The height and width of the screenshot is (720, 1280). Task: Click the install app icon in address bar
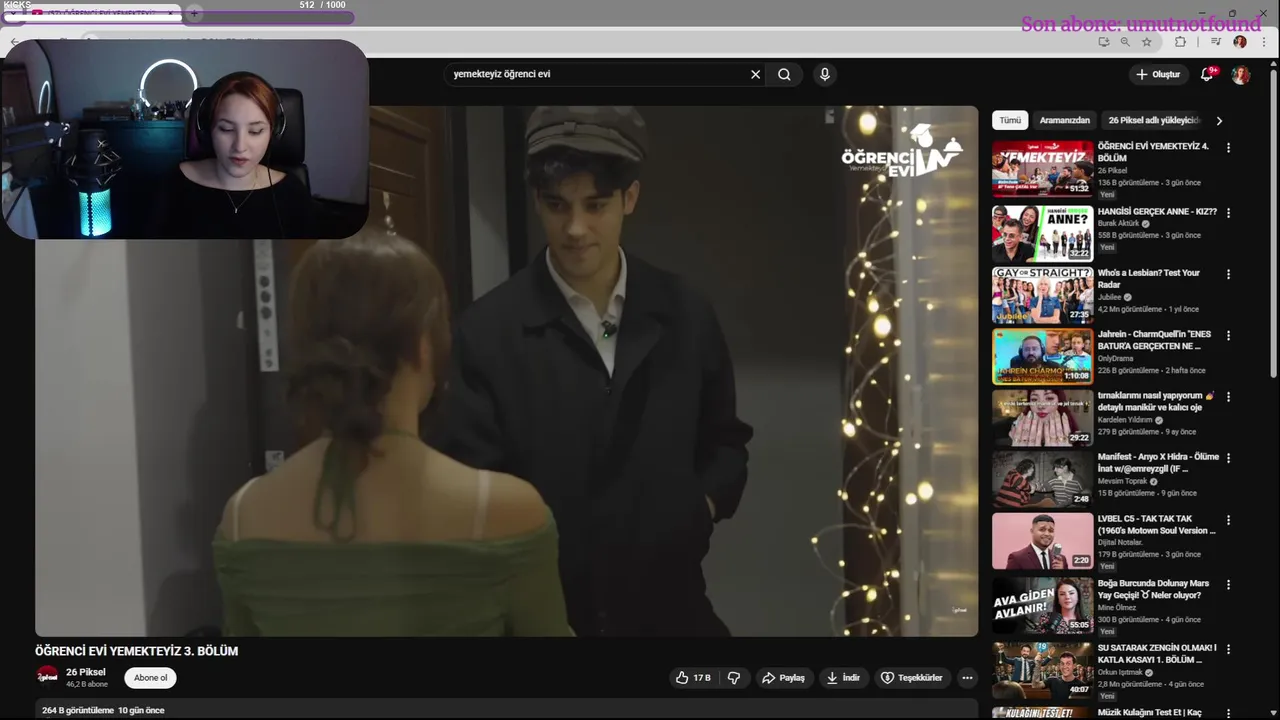click(1104, 42)
